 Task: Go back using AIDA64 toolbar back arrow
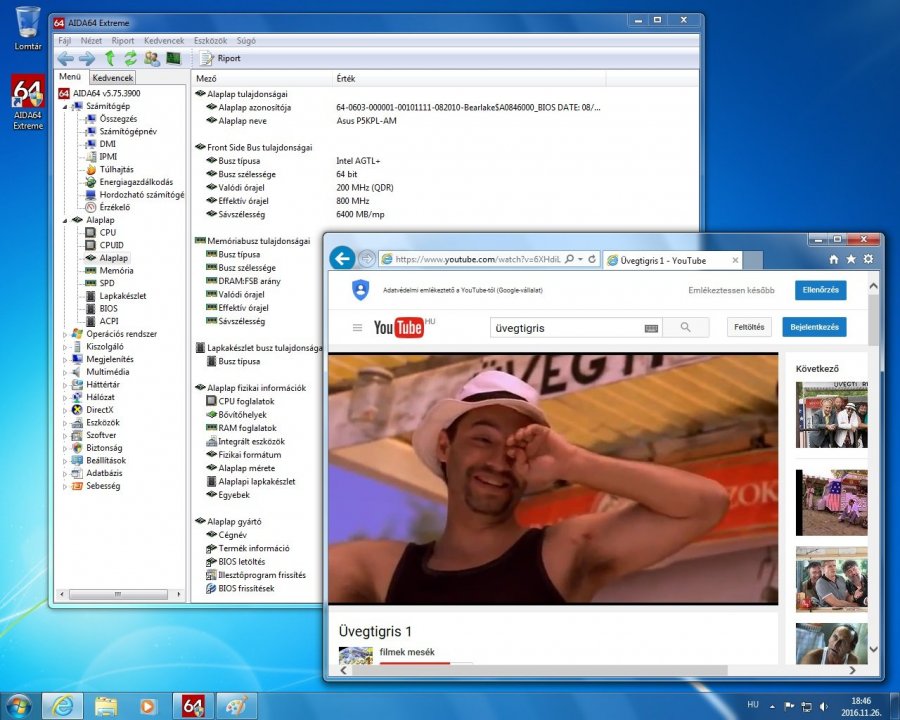click(x=65, y=58)
